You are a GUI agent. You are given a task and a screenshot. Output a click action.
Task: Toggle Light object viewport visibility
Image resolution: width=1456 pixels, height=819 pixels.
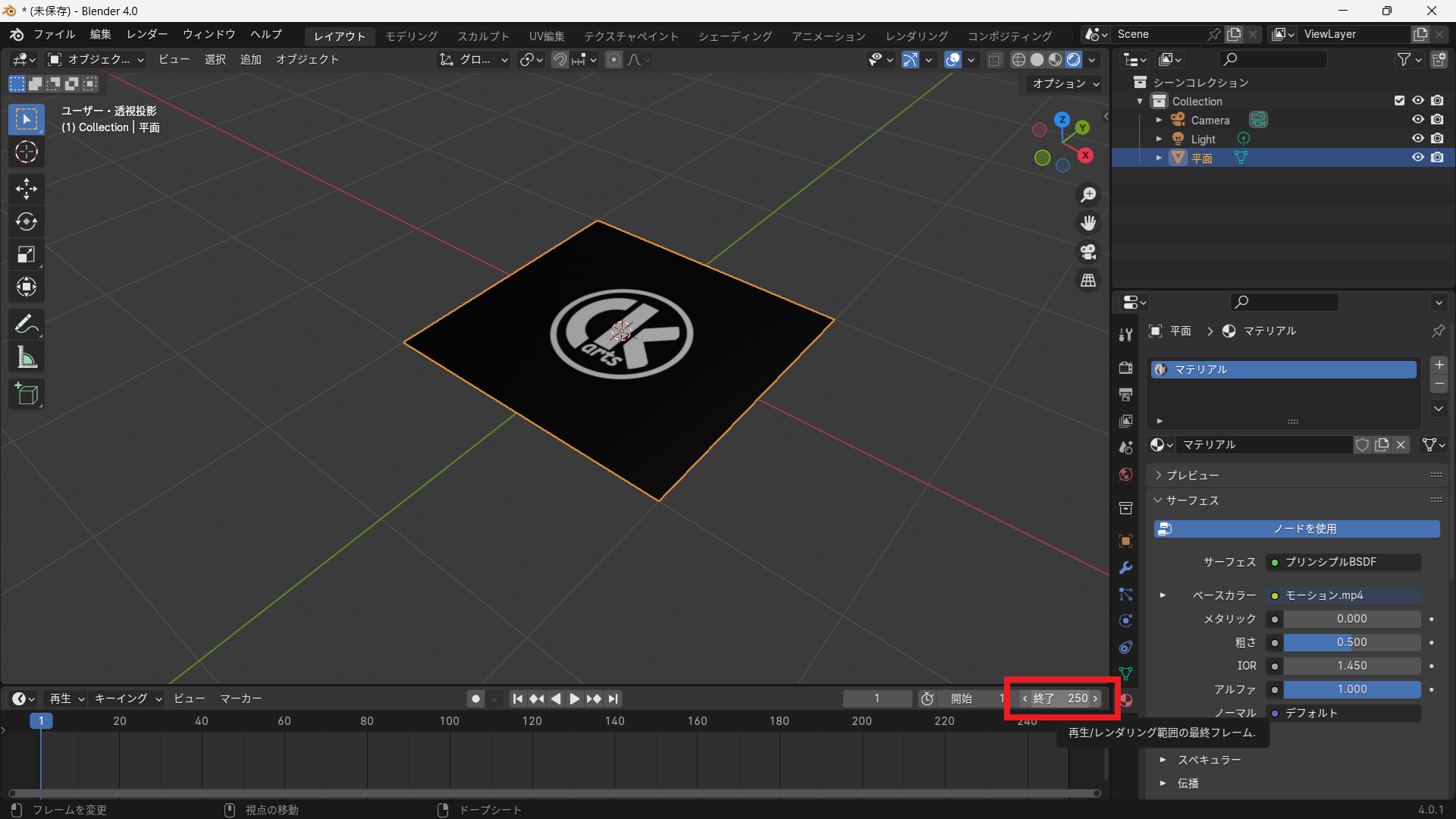(1417, 139)
